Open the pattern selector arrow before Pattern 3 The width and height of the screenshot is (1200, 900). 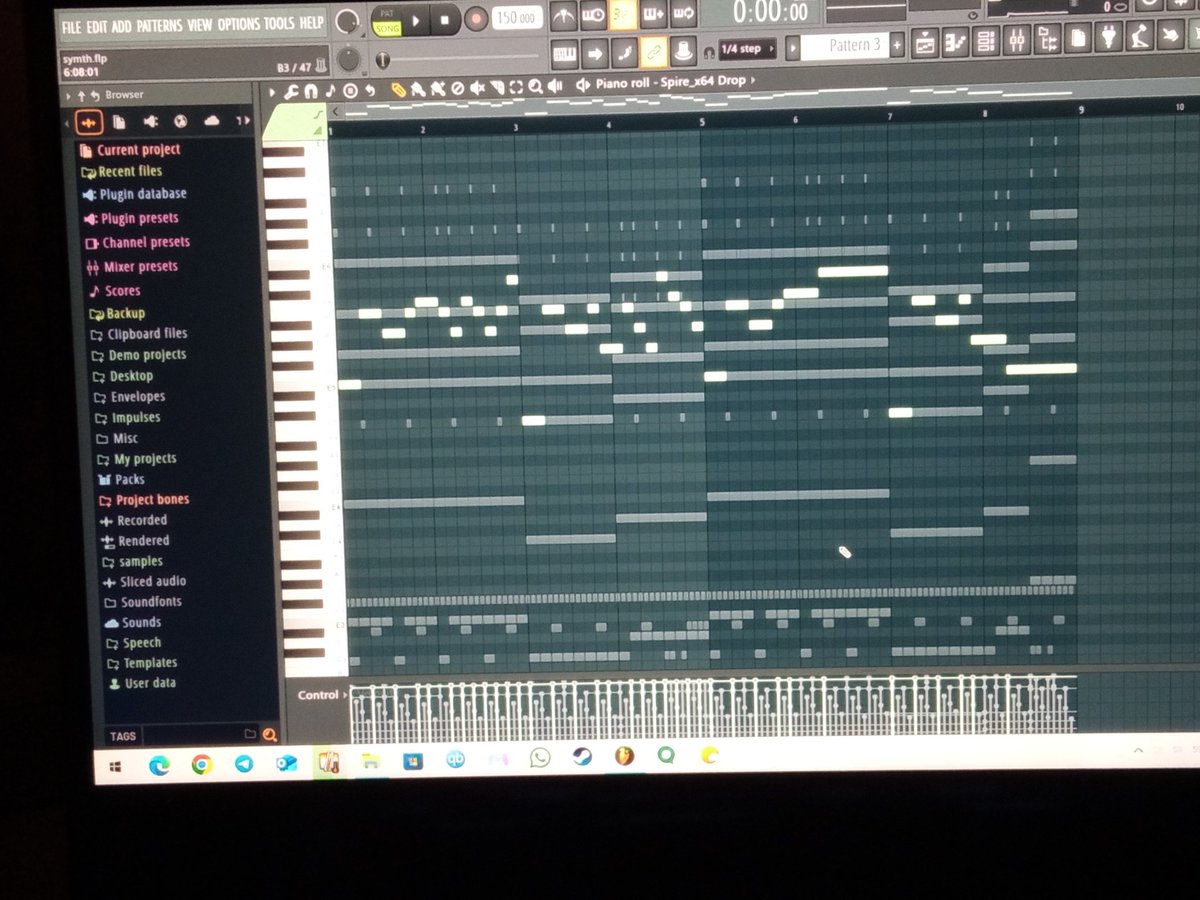point(793,47)
